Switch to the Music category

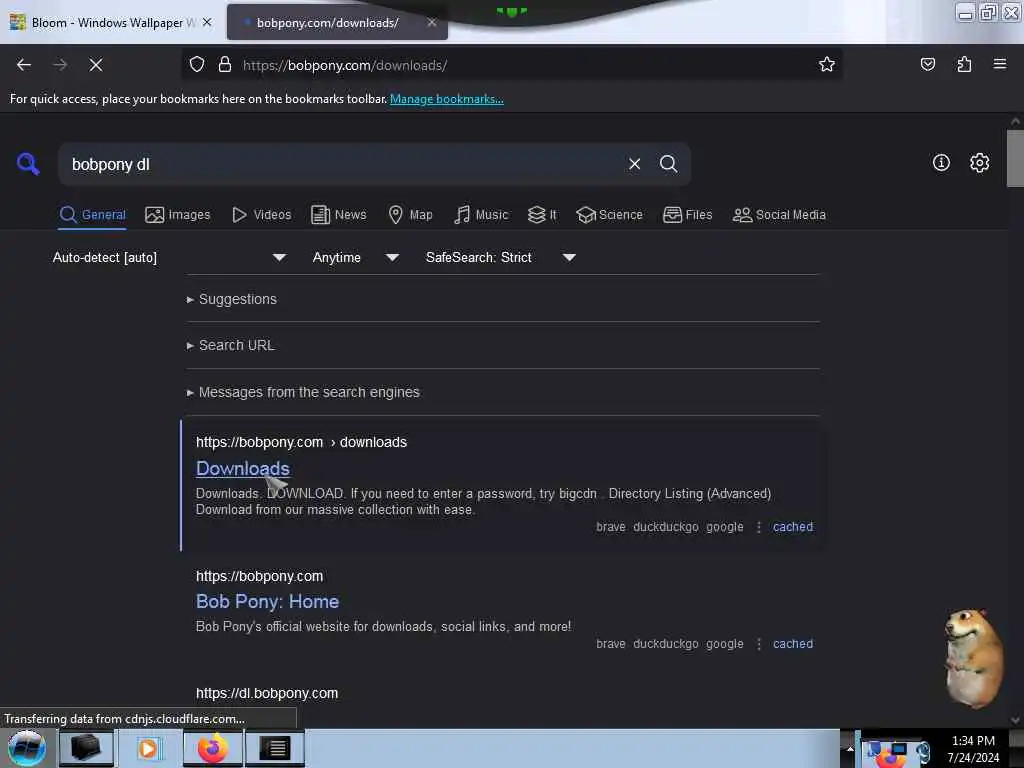pyautogui.click(x=481, y=215)
